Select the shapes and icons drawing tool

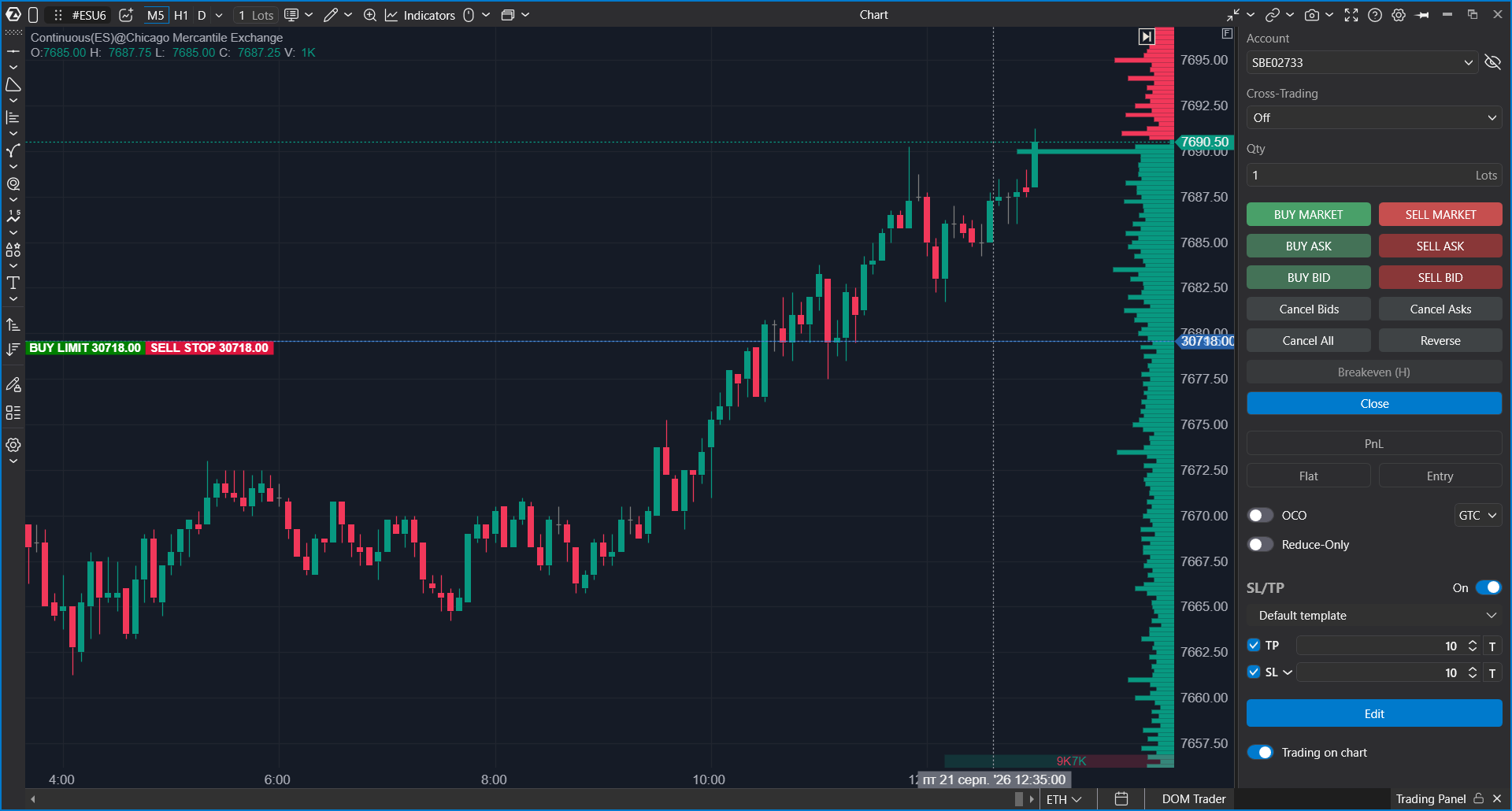click(13, 250)
